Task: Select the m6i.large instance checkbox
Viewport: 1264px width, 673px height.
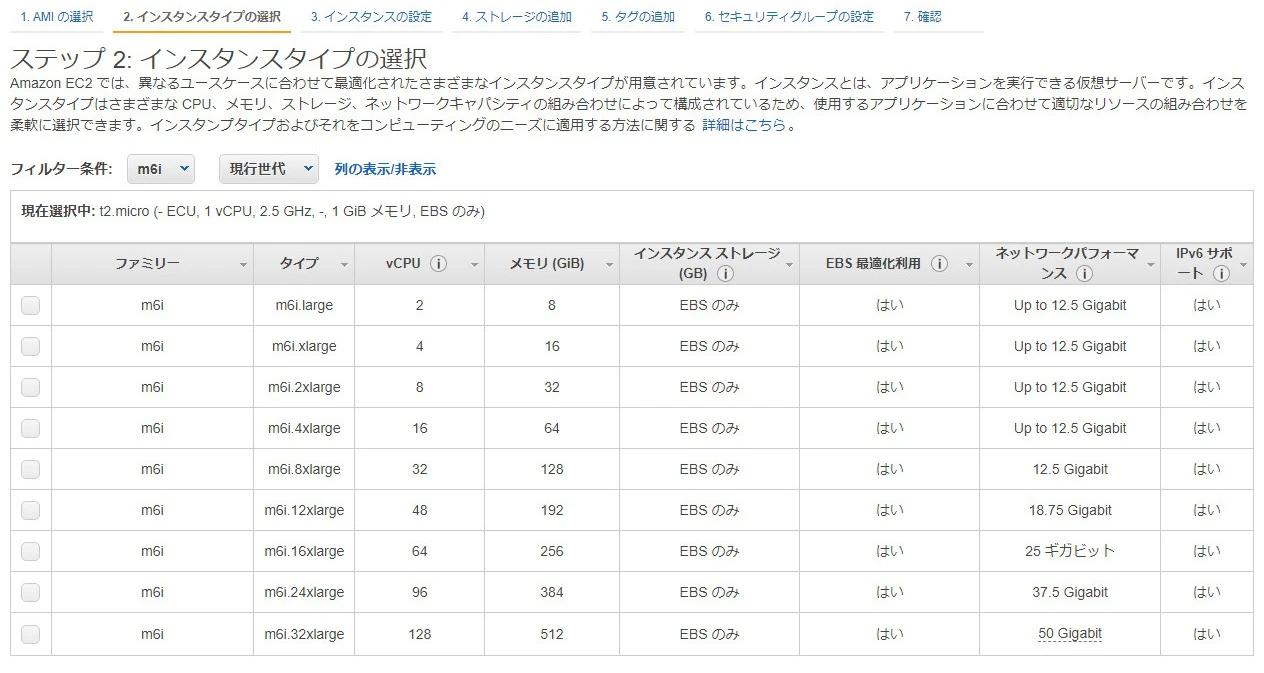Action: (30, 305)
